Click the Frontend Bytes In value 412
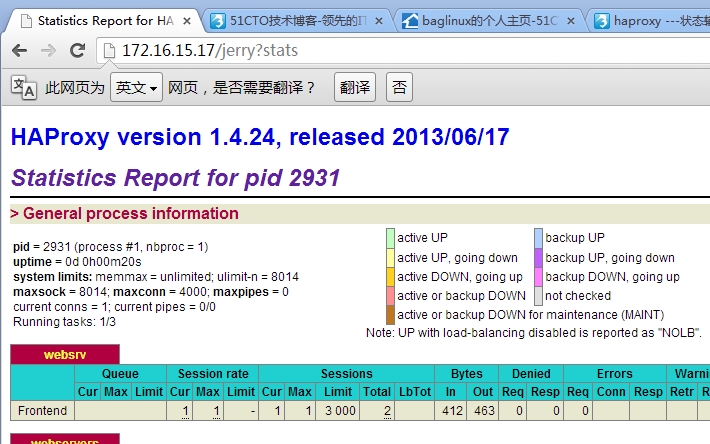Image resolution: width=710 pixels, height=444 pixels. point(451,411)
